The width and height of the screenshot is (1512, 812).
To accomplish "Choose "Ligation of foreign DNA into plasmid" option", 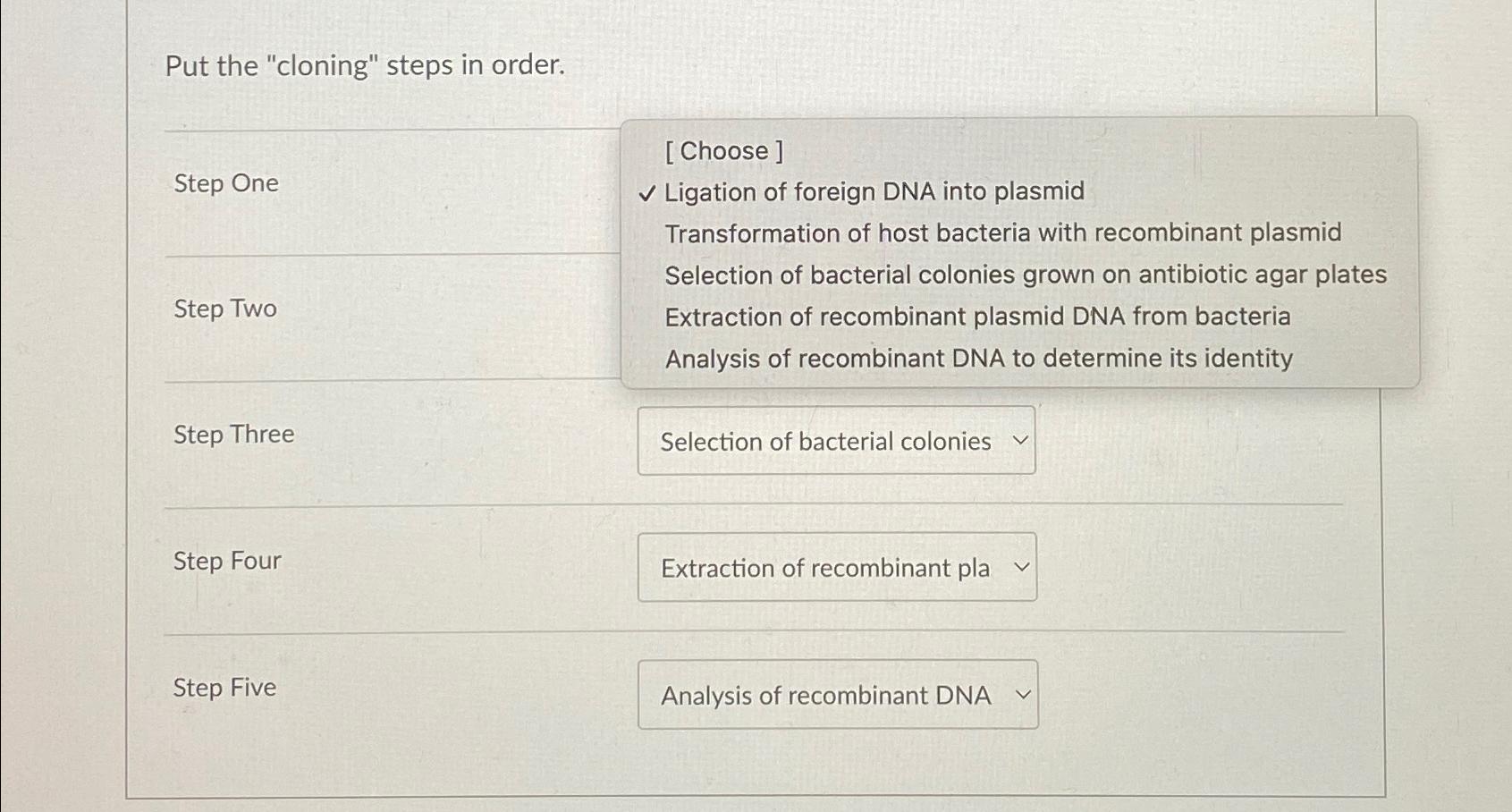I will point(873,191).
